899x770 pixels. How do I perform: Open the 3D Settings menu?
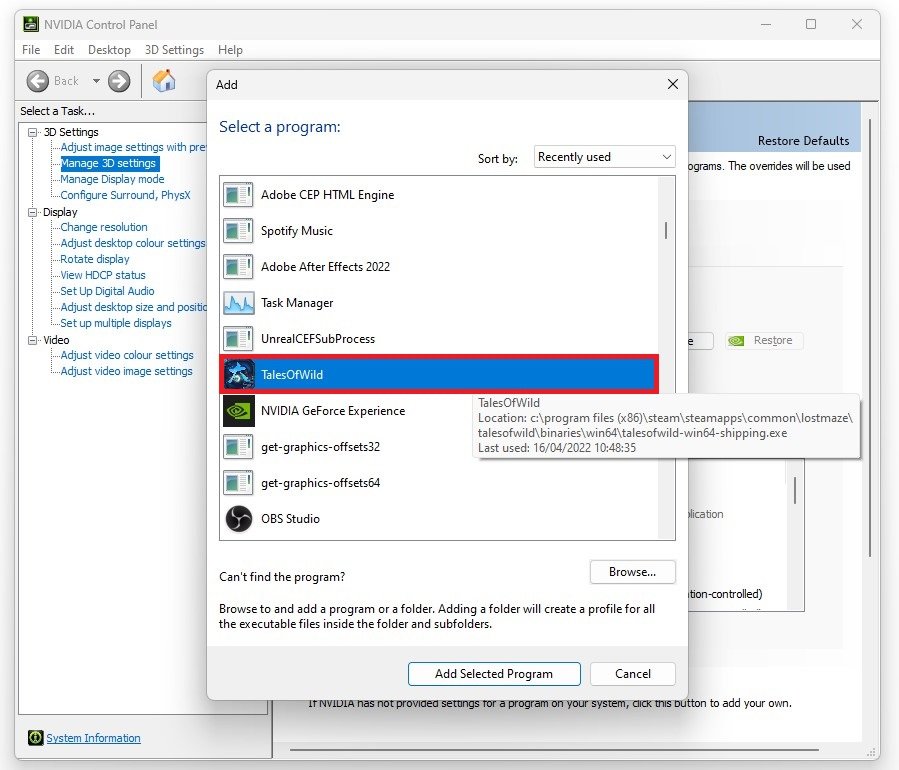click(174, 50)
